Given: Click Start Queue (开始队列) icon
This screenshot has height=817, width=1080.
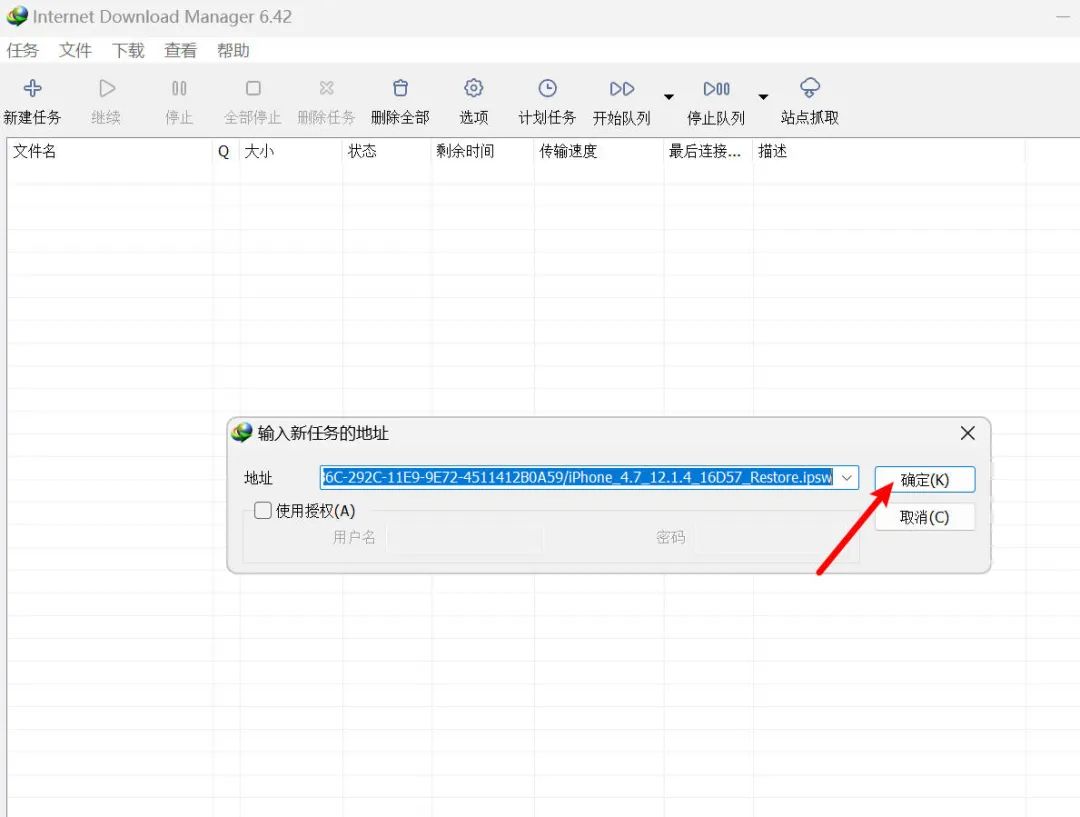Looking at the screenshot, I should (x=622, y=89).
